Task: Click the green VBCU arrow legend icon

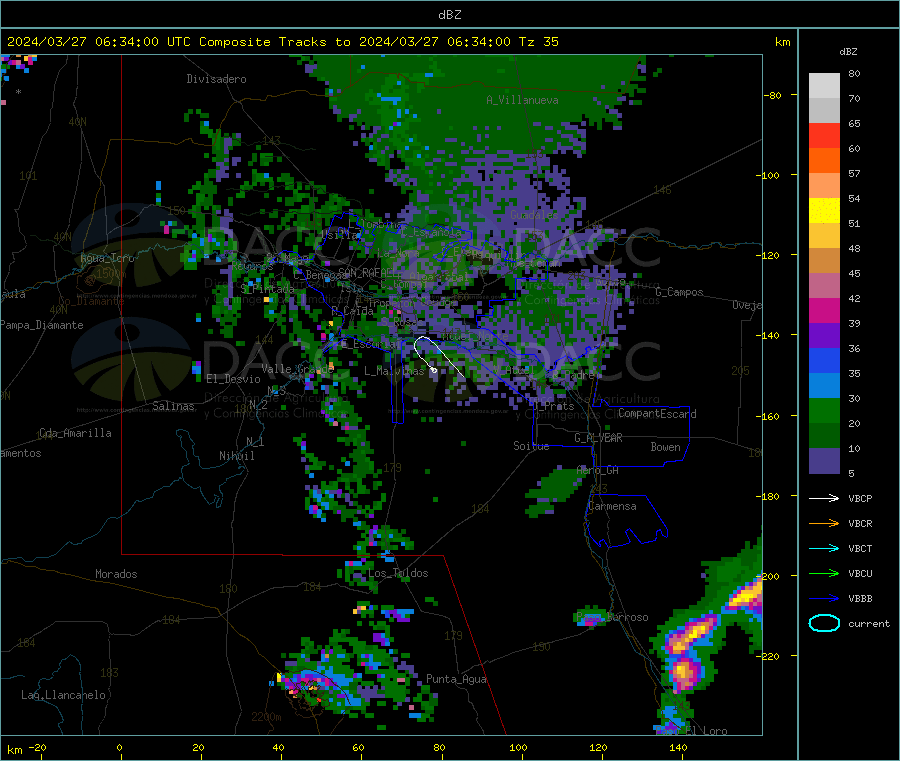Action: pyautogui.click(x=824, y=573)
